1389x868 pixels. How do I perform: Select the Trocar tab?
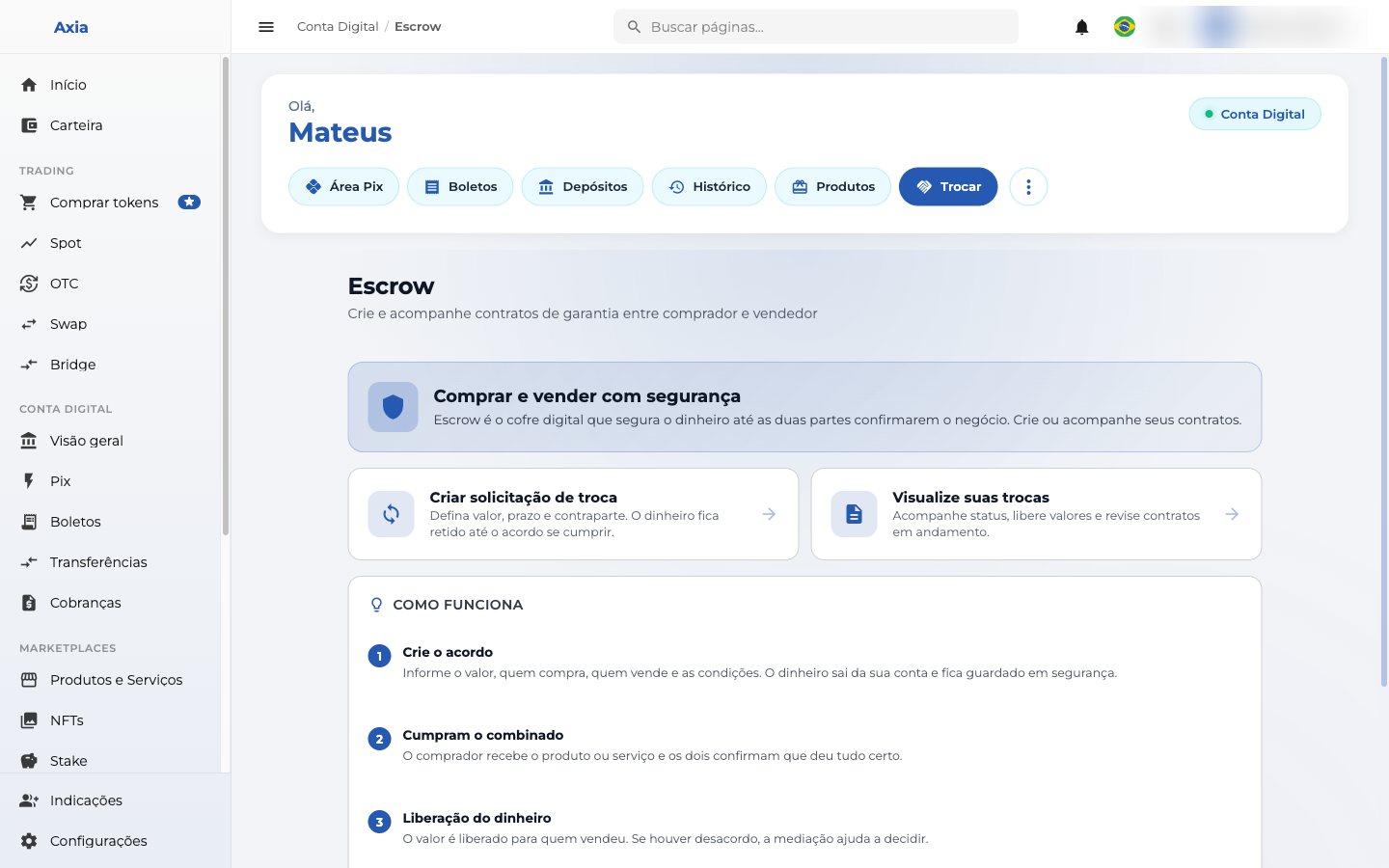[x=948, y=187]
